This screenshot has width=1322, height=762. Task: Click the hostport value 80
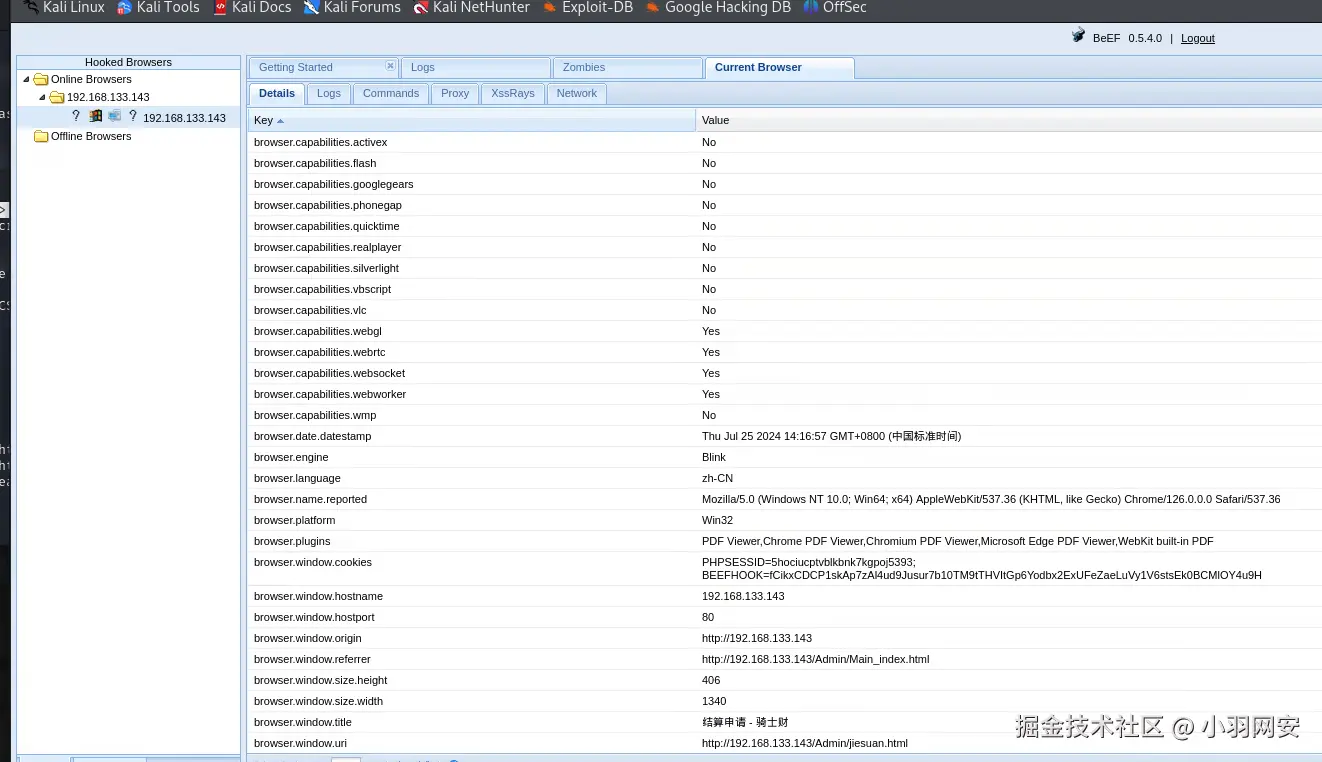pyautogui.click(x=708, y=617)
